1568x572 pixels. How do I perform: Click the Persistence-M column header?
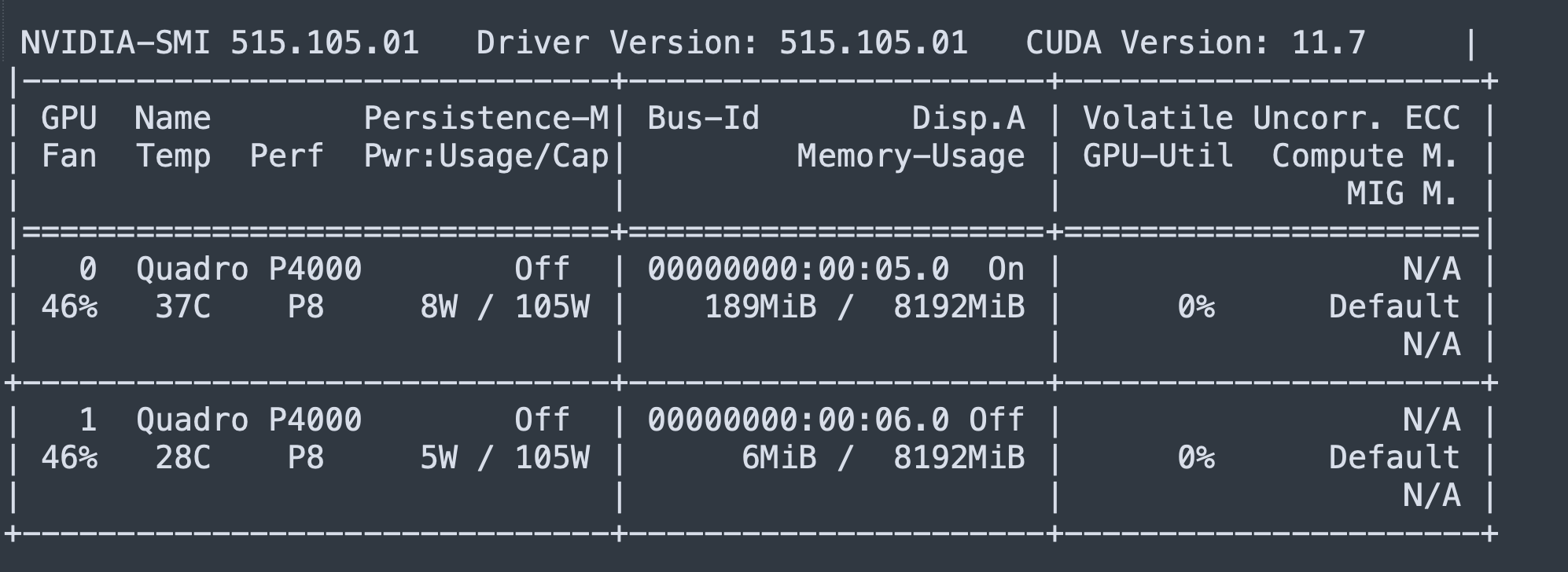tap(486, 119)
